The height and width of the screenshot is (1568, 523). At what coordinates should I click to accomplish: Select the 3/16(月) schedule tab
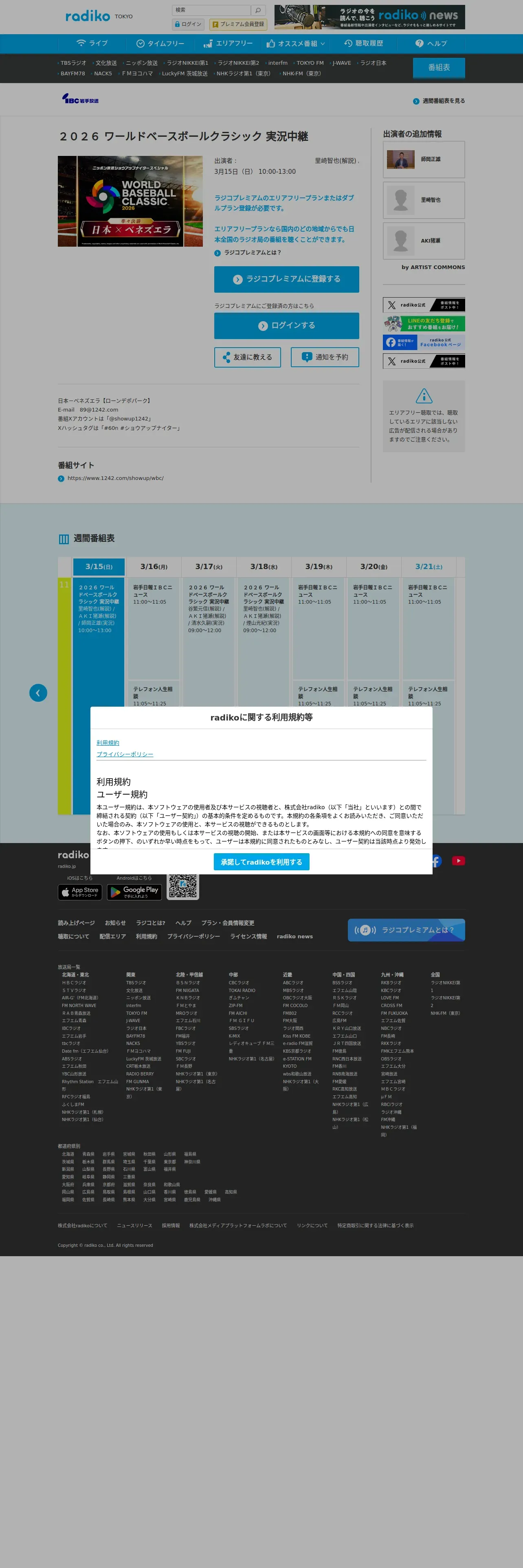coord(154,567)
